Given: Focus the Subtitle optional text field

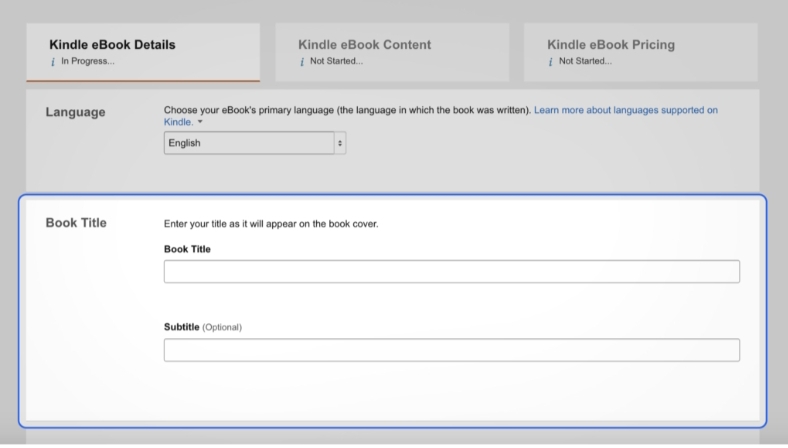Looking at the screenshot, I should pyautogui.click(x=451, y=350).
